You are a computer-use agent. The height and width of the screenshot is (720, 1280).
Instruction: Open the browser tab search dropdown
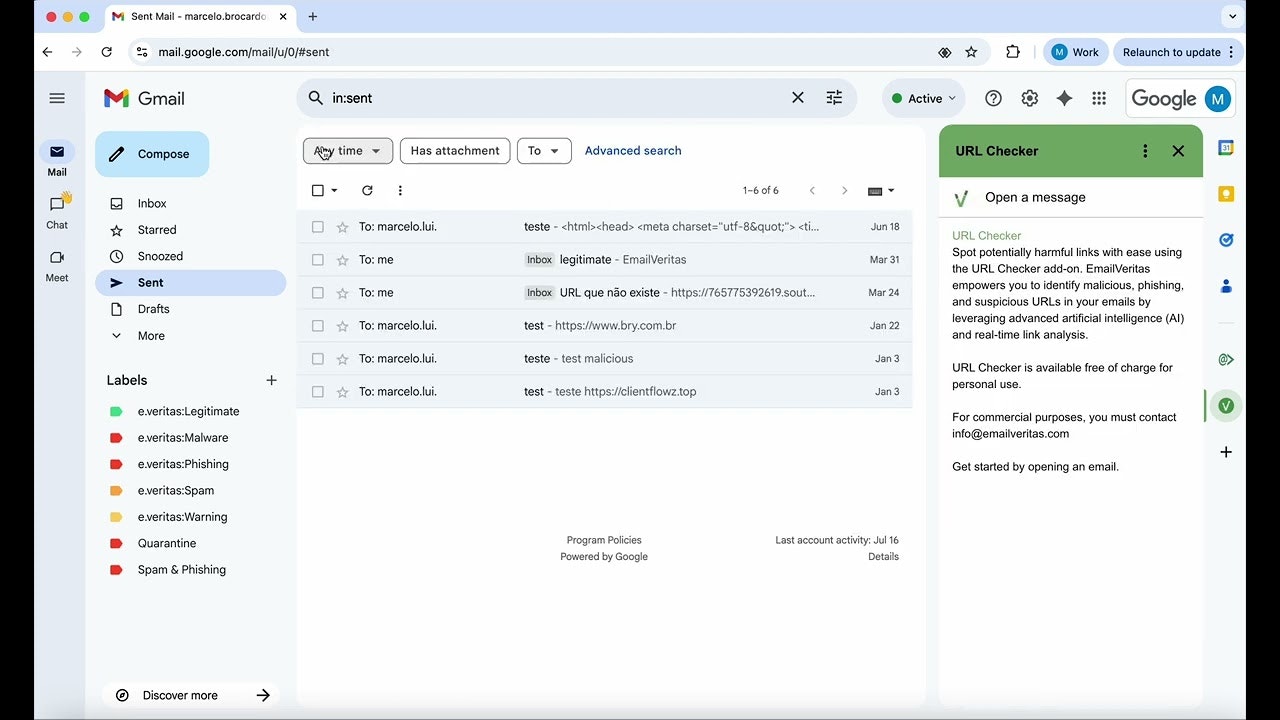1231,17
